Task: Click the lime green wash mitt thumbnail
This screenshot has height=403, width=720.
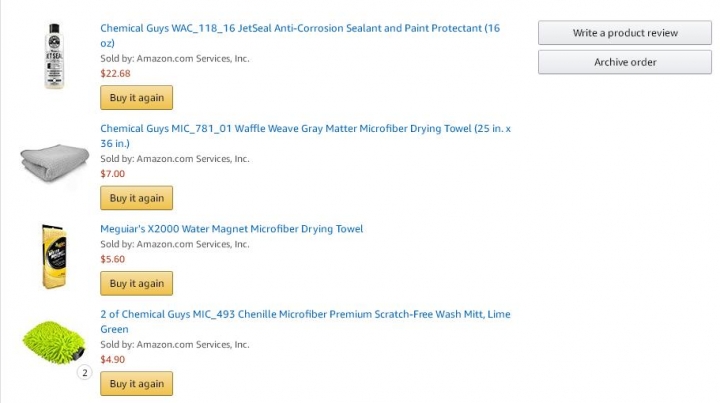Action: 54,342
